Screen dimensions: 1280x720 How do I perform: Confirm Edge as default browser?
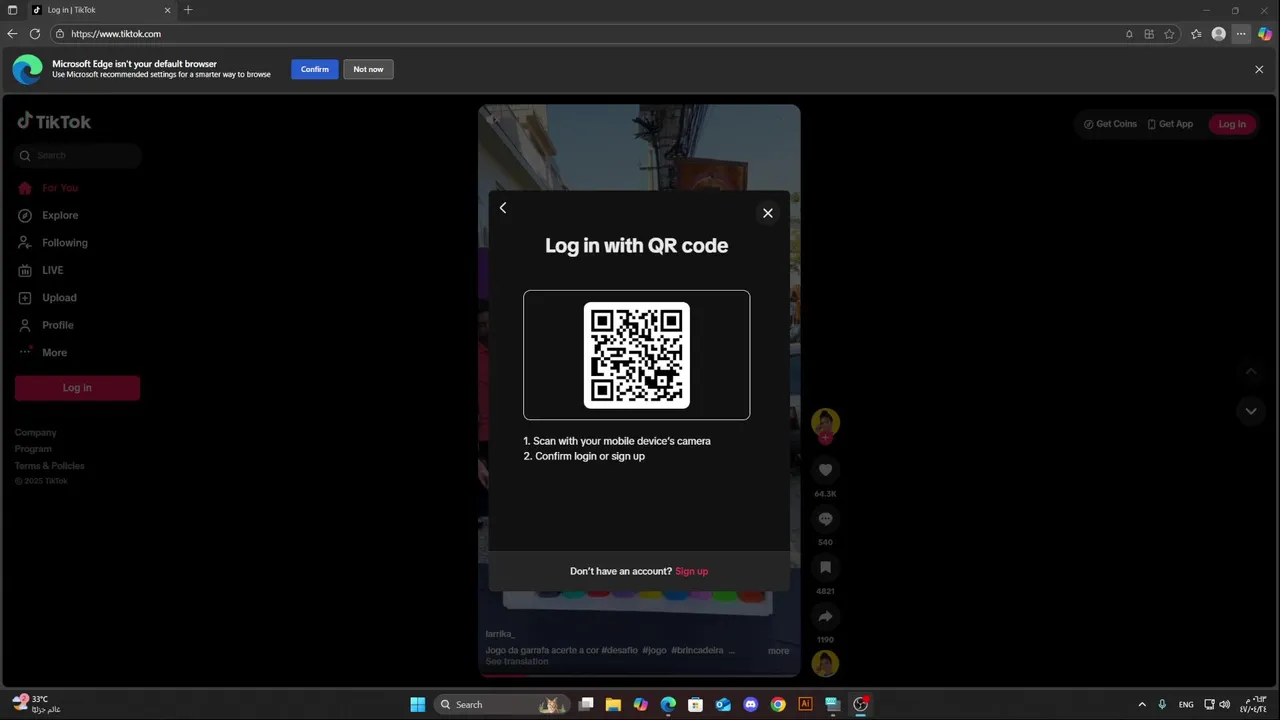point(314,69)
